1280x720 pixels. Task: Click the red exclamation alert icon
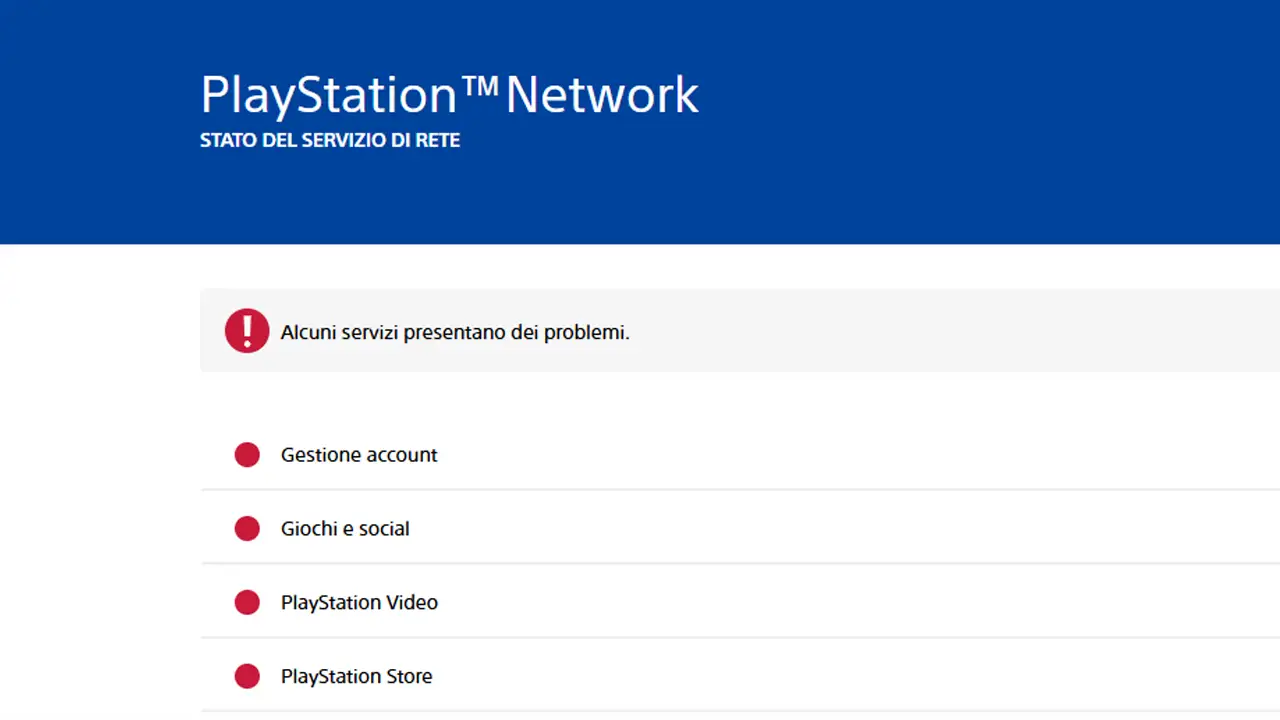coord(247,331)
